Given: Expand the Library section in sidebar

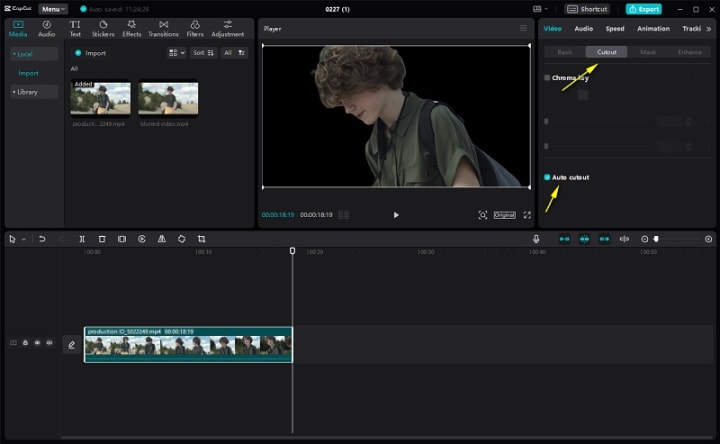Looking at the screenshot, I should [x=26, y=92].
